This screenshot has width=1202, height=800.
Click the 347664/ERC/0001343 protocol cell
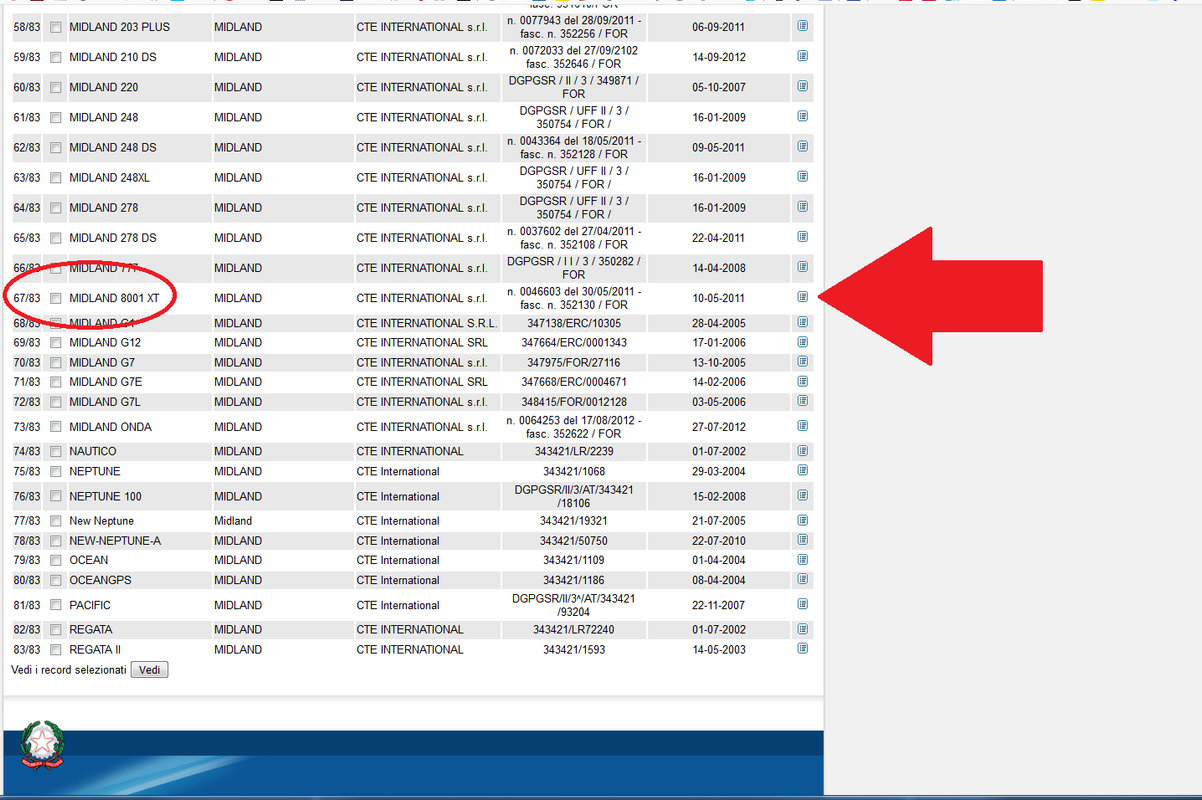[574, 343]
